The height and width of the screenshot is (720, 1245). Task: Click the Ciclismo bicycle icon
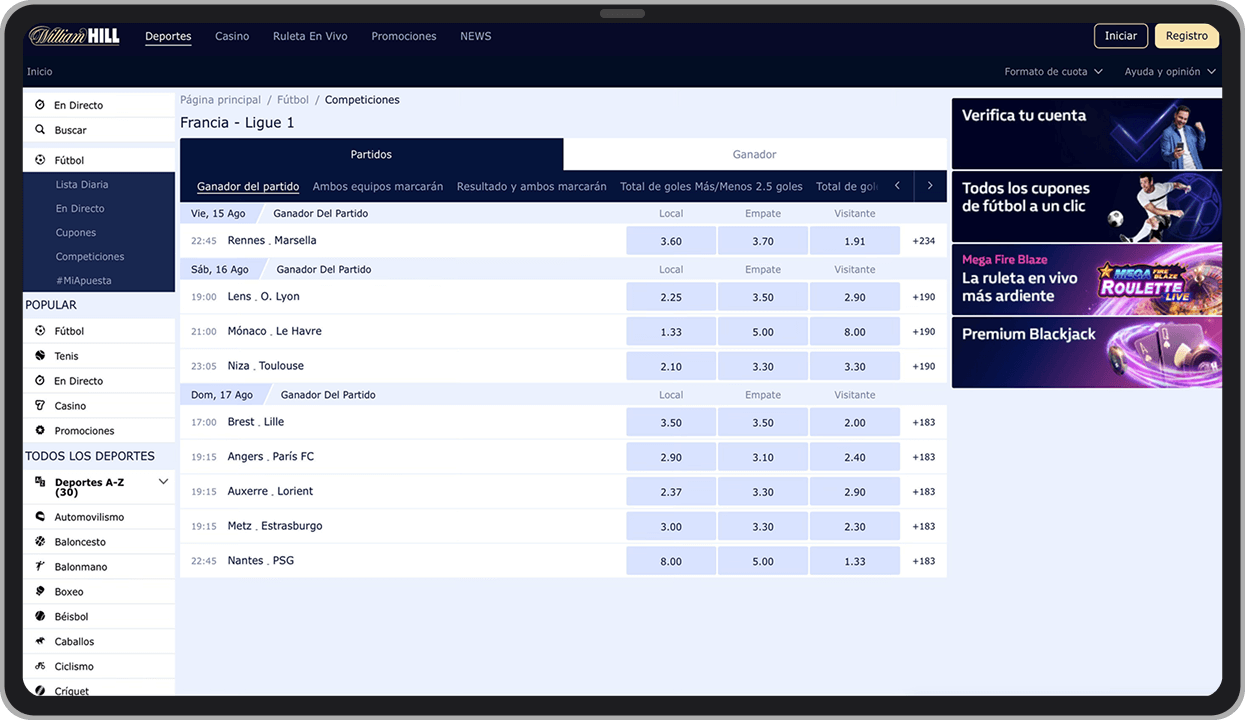(x=40, y=666)
